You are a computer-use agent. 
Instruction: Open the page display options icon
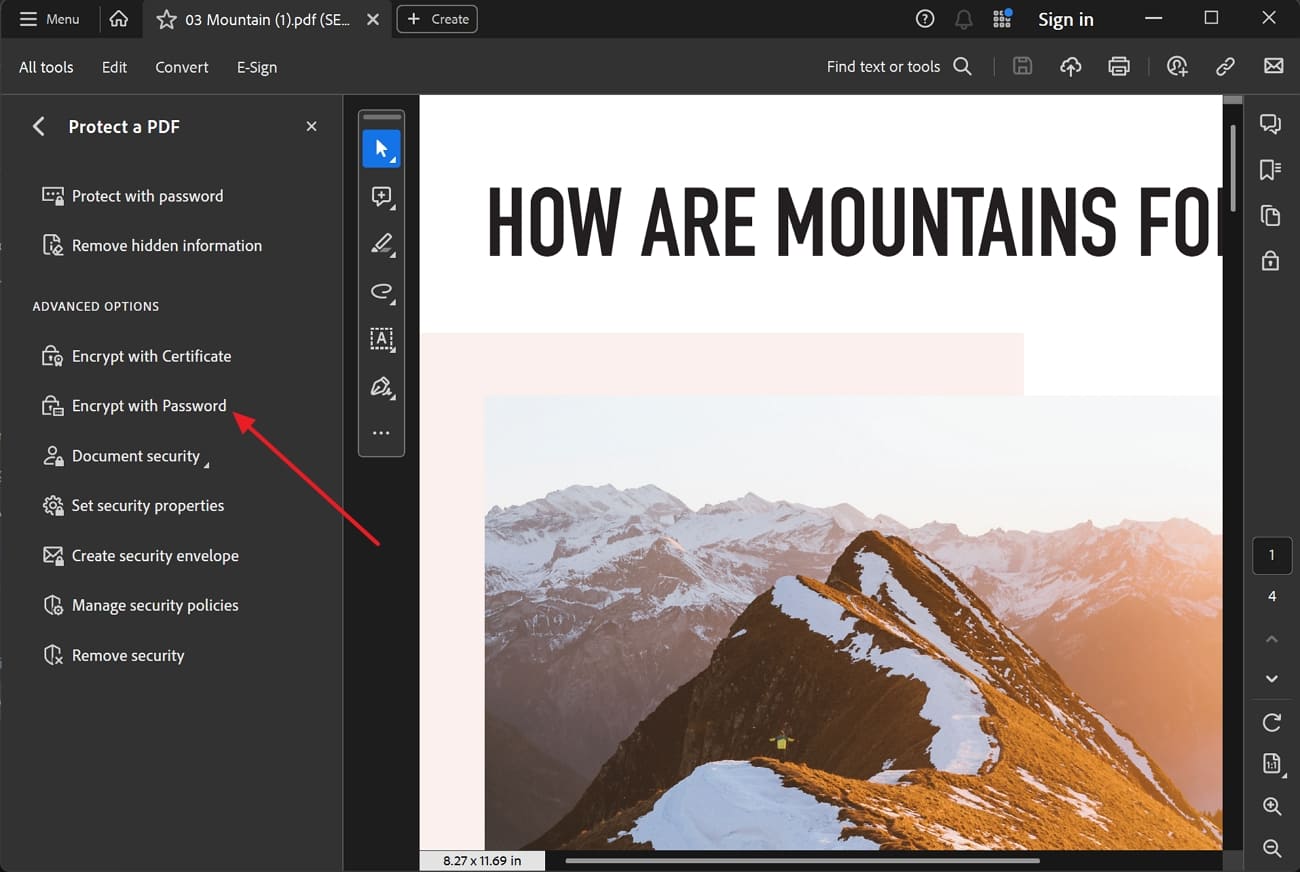point(1272,764)
